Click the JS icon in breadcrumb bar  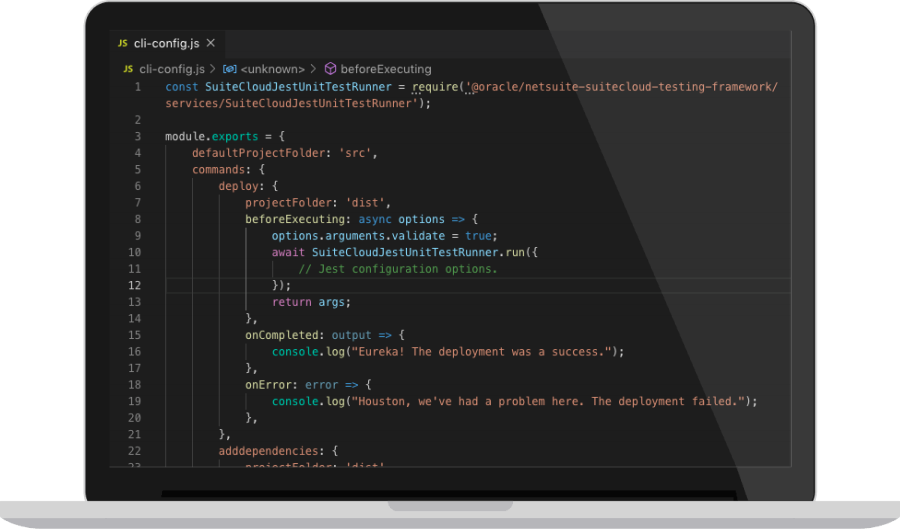tap(128, 69)
